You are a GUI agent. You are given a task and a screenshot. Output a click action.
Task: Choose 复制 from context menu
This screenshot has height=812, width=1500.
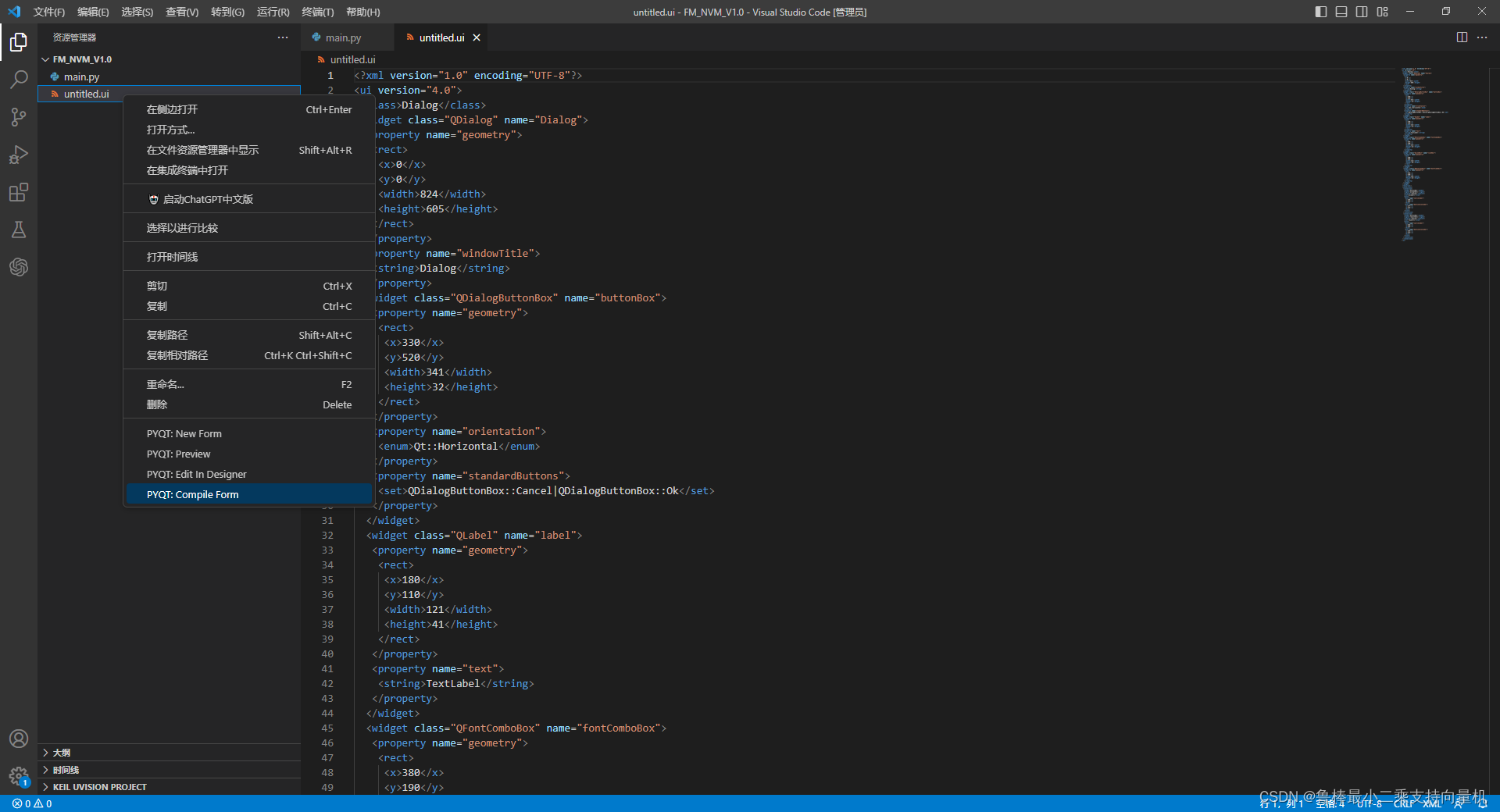point(248,306)
